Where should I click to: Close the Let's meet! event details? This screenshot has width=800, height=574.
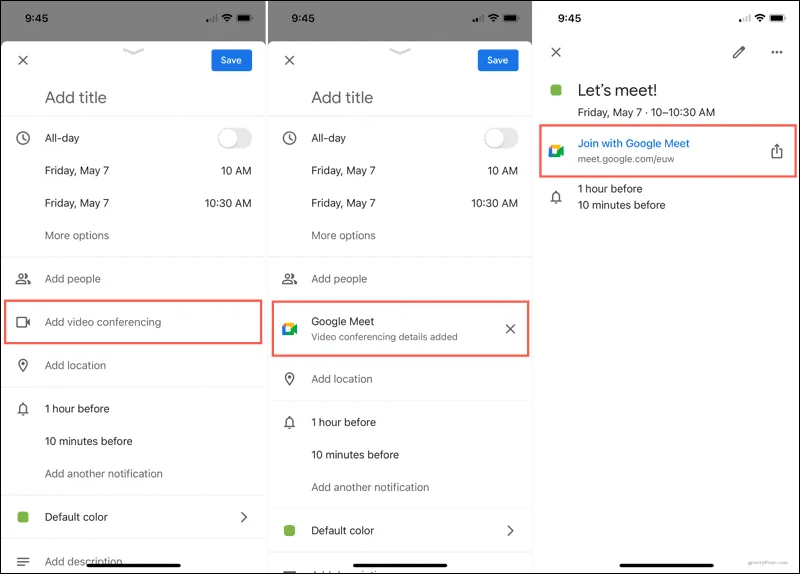556,52
